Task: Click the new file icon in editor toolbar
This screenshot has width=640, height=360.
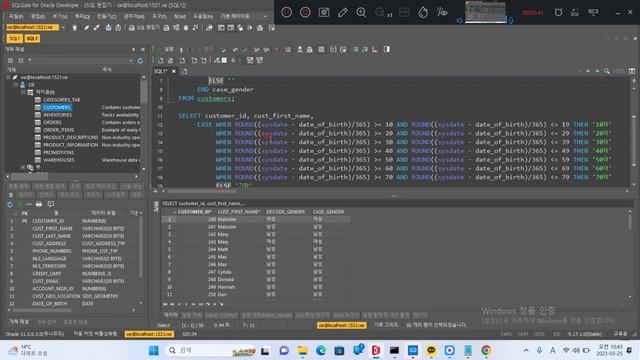Action: 160,60
